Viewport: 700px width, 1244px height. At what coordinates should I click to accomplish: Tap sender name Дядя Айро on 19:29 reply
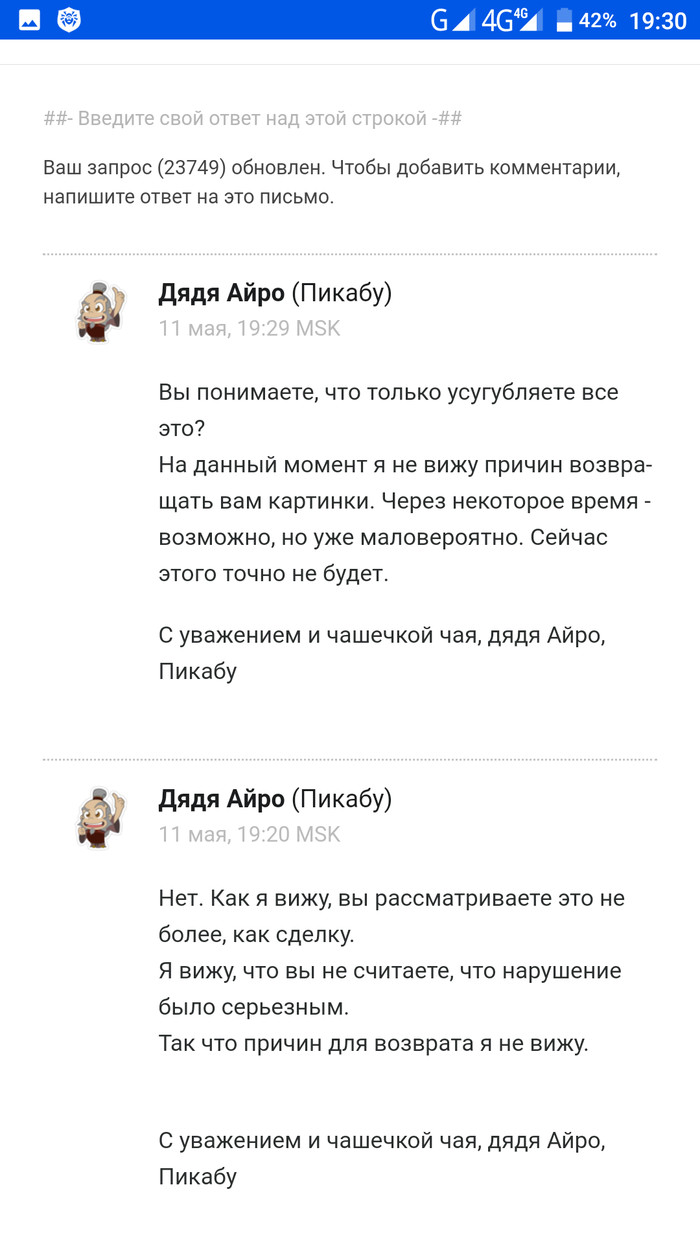point(221,293)
